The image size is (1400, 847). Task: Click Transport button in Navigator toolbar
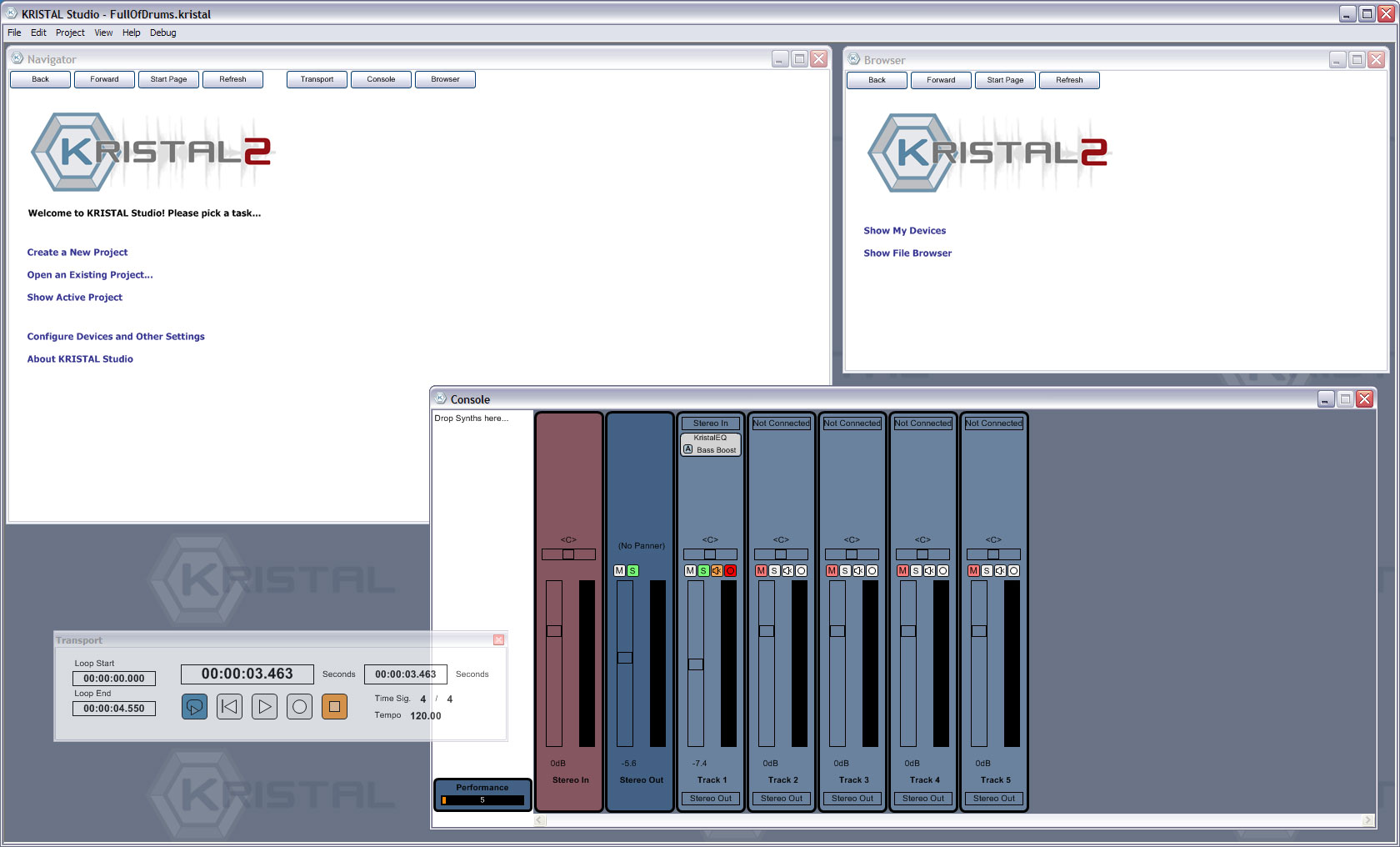tap(317, 79)
